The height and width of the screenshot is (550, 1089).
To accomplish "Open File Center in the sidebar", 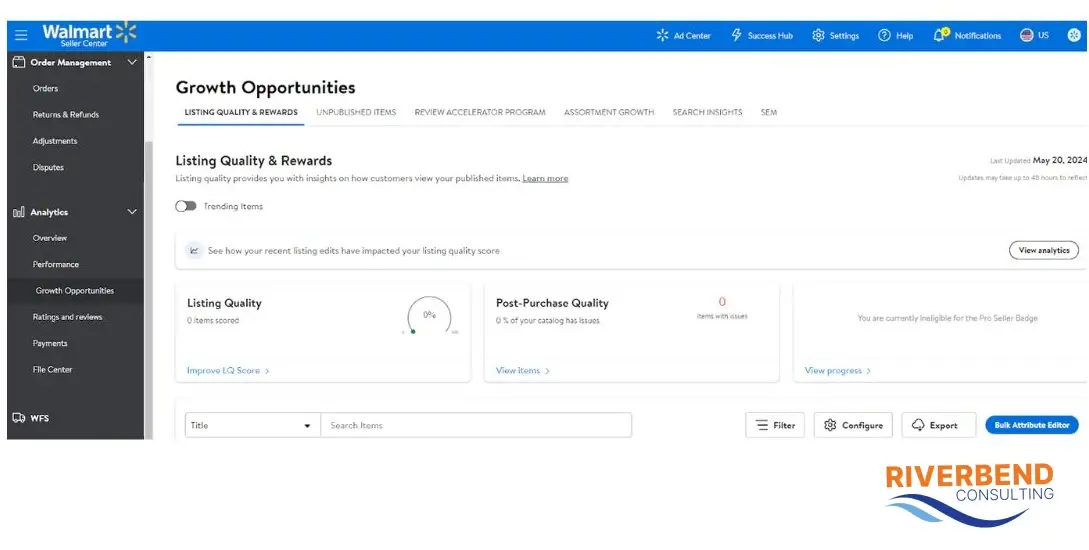I will coord(52,370).
